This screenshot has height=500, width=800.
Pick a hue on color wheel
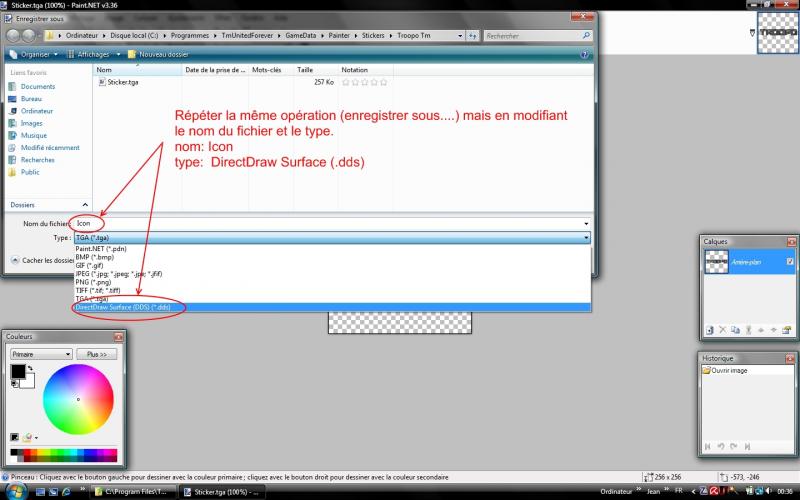78,399
